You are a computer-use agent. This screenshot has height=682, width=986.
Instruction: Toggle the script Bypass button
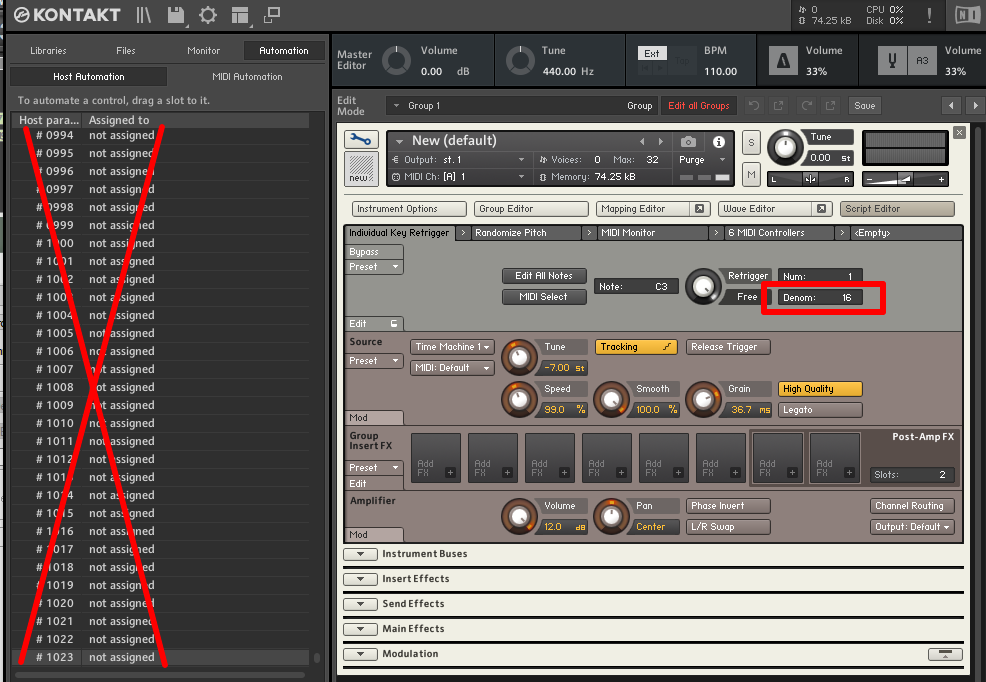pyautogui.click(x=374, y=251)
